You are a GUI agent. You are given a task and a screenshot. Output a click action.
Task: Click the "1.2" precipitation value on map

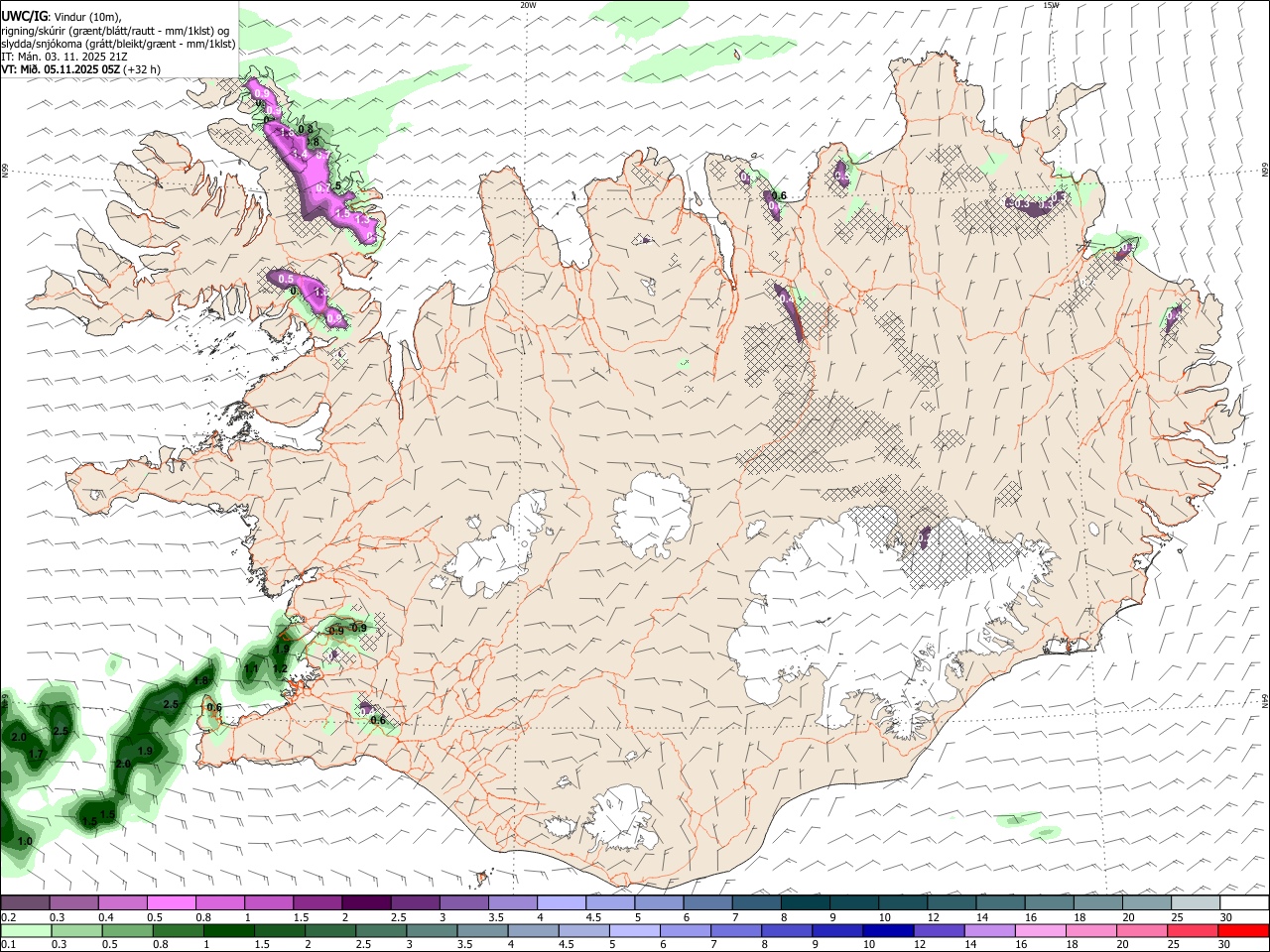[280, 668]
